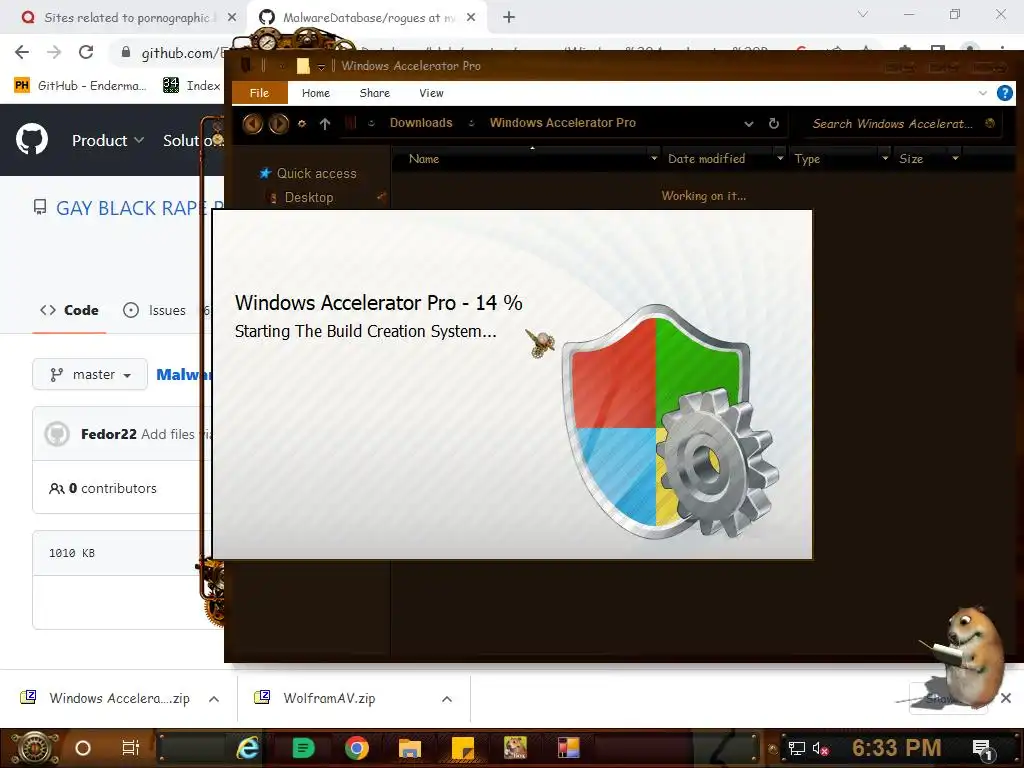
Task: Close the Chrome downloads bar
Action: pyautogui.click(x=1006, y=698)
